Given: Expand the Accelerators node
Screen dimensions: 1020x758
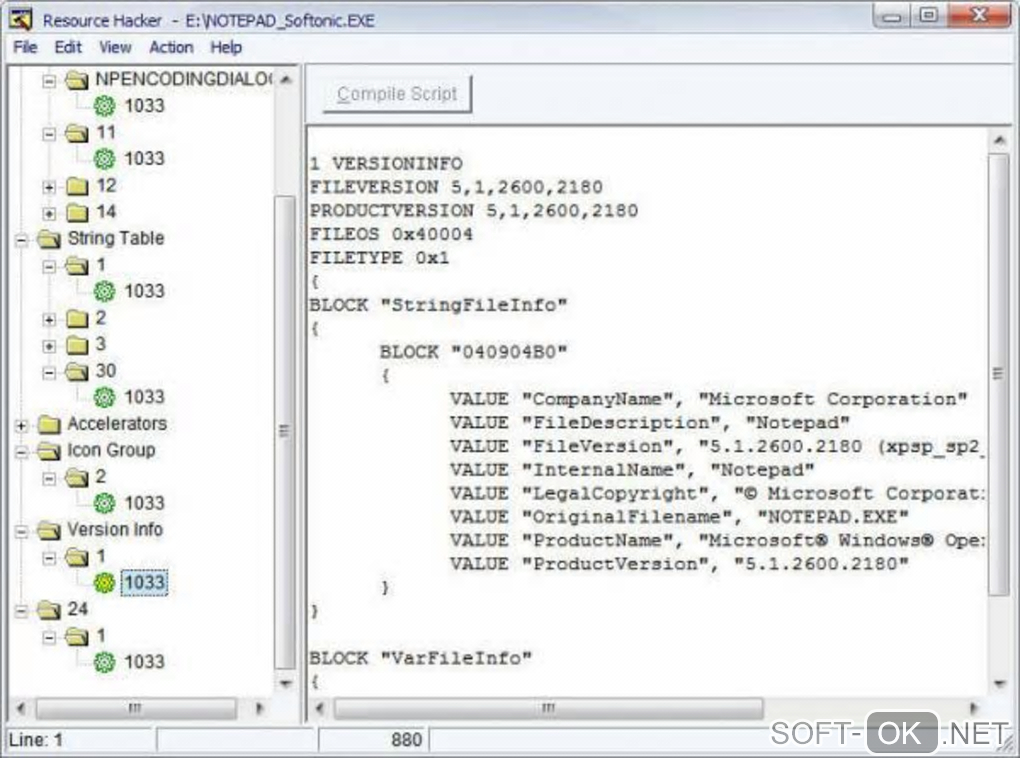Looking at the screenshot, I should [x=21, y=426].
